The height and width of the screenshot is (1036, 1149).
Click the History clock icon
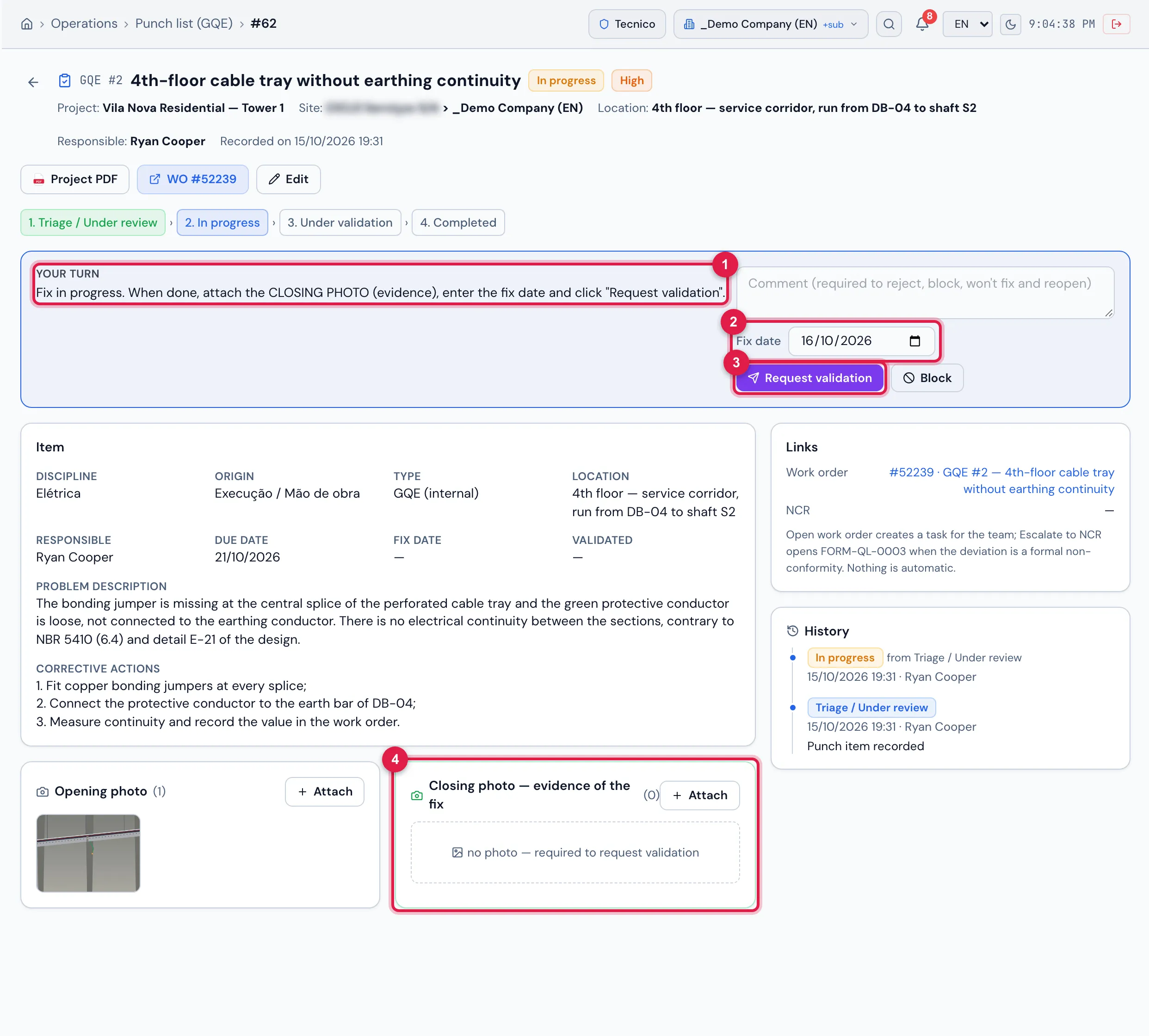pos(792,630)
